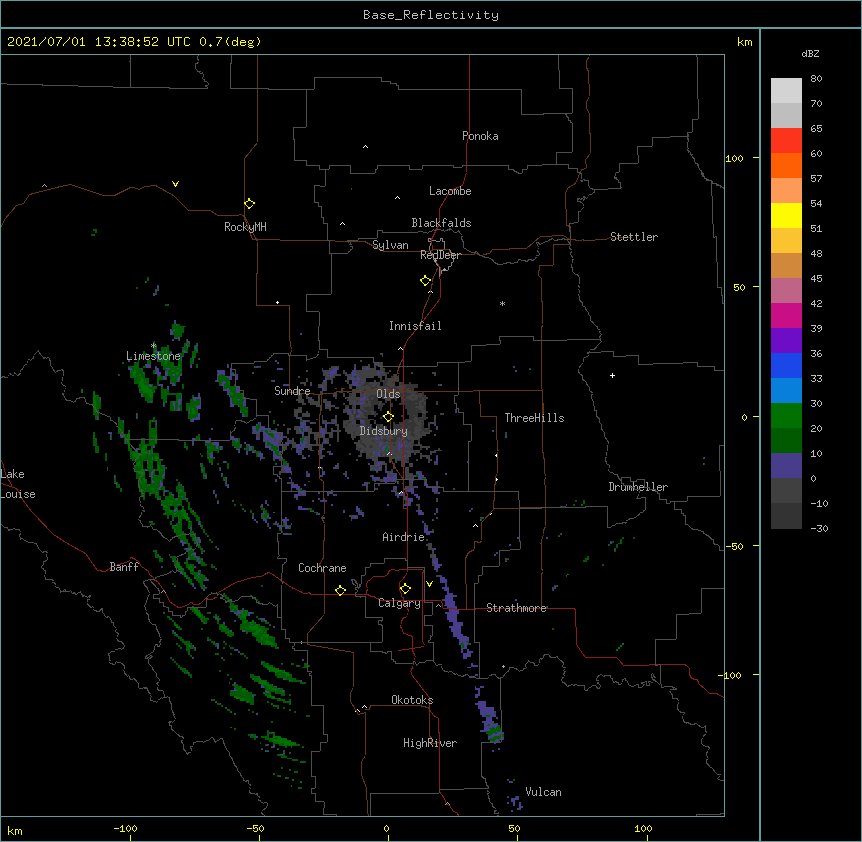
Task: Click the RockyMH city label
Action: [x=245, y=226]
